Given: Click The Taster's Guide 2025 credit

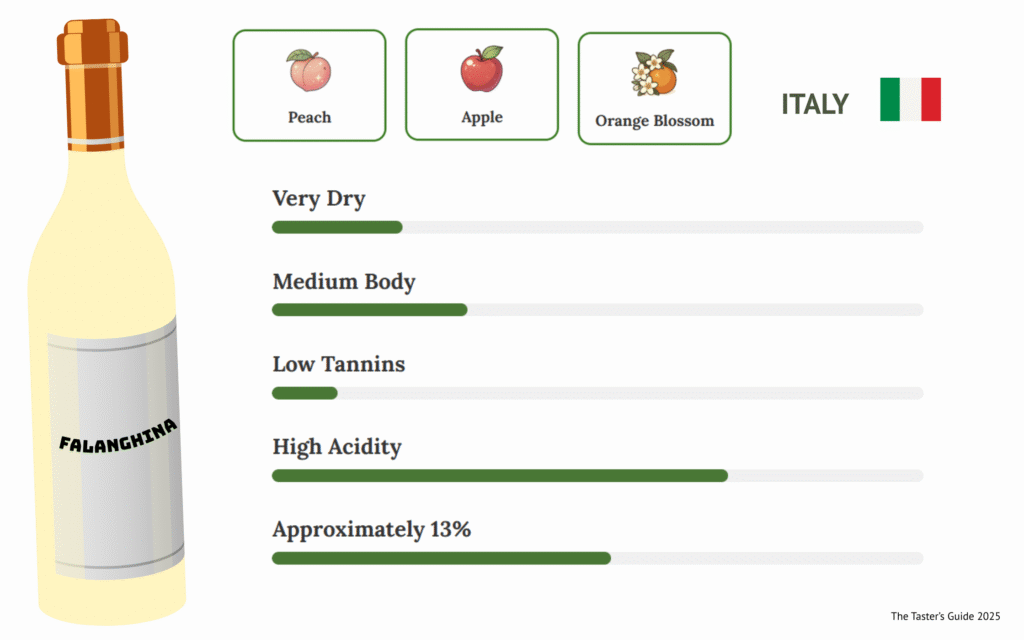Looking at the screenshot, I should [x=945, y=616].
